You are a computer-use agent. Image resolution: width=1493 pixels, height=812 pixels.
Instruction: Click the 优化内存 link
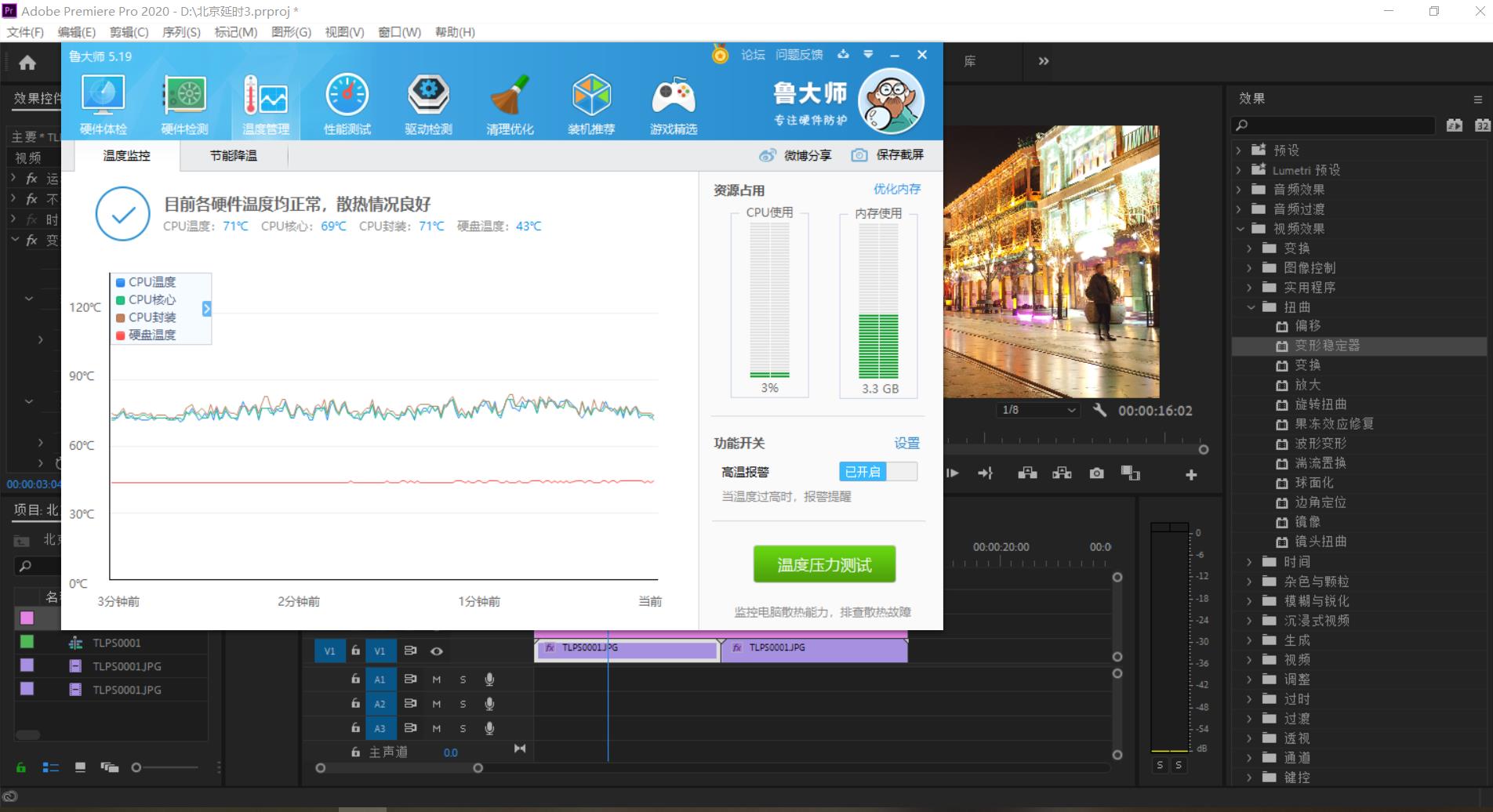click(897, 189)
